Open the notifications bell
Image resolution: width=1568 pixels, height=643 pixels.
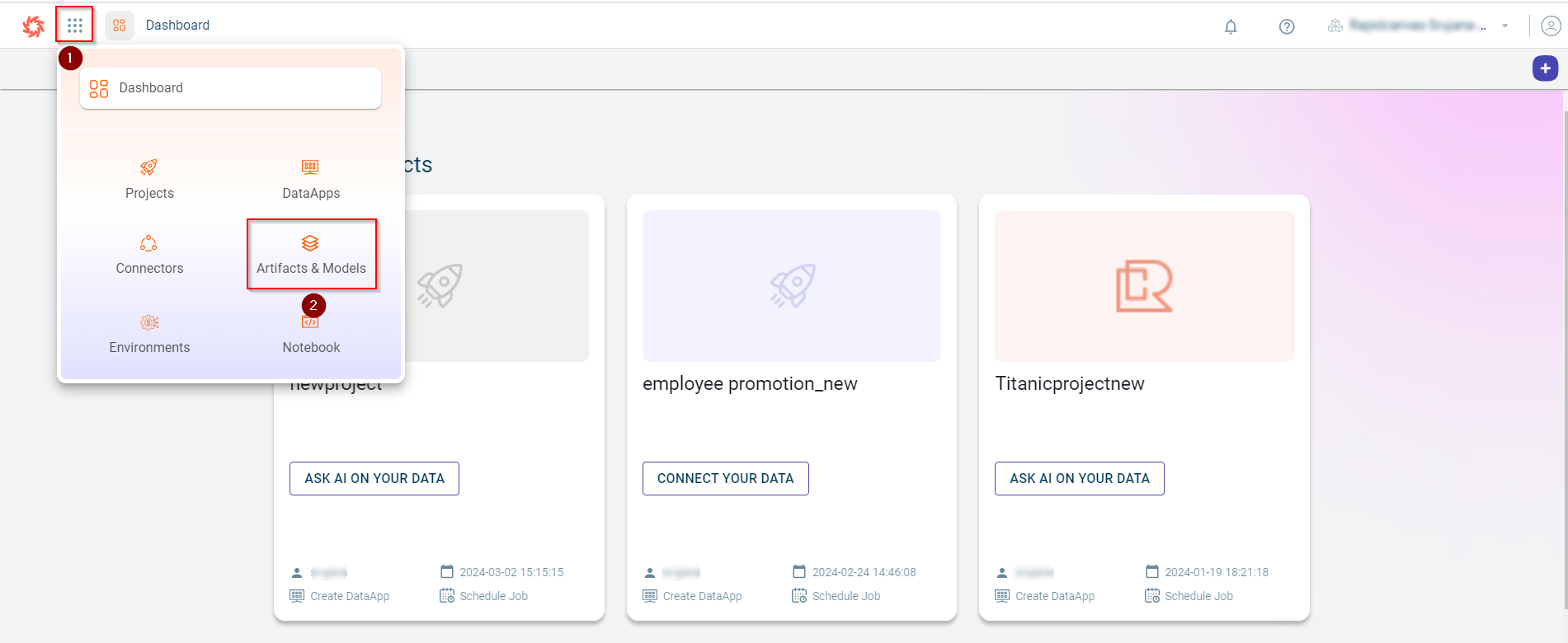coord(1230,26)
